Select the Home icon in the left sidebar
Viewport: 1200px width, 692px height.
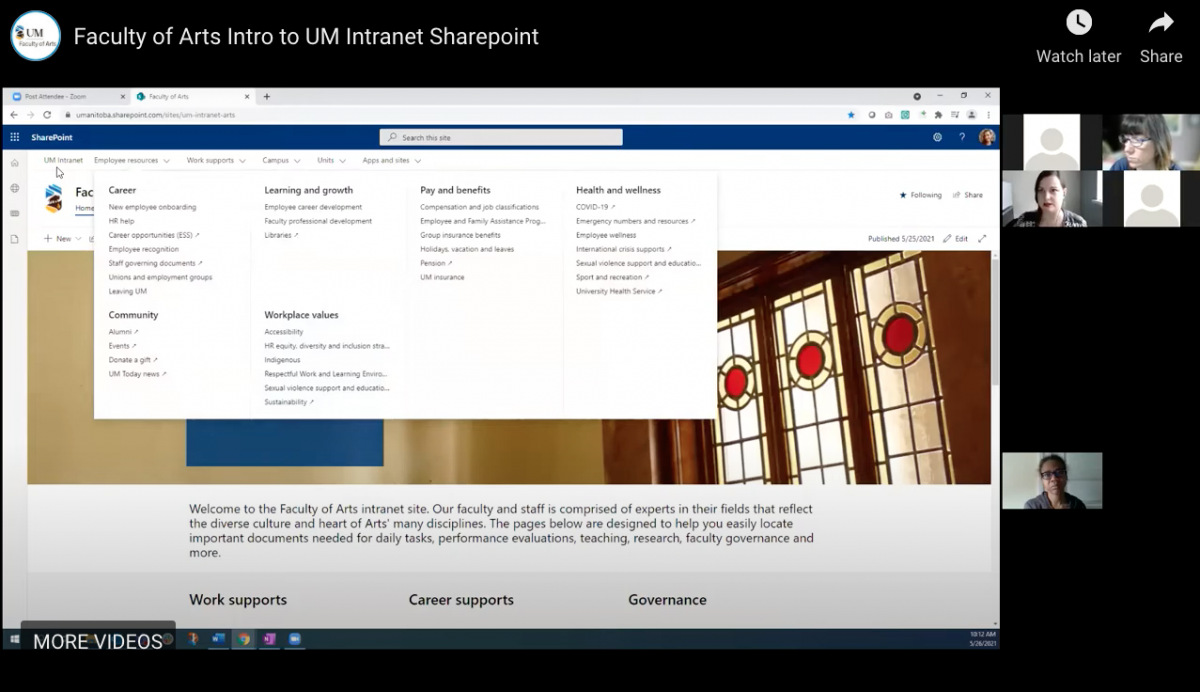(14, 162)
